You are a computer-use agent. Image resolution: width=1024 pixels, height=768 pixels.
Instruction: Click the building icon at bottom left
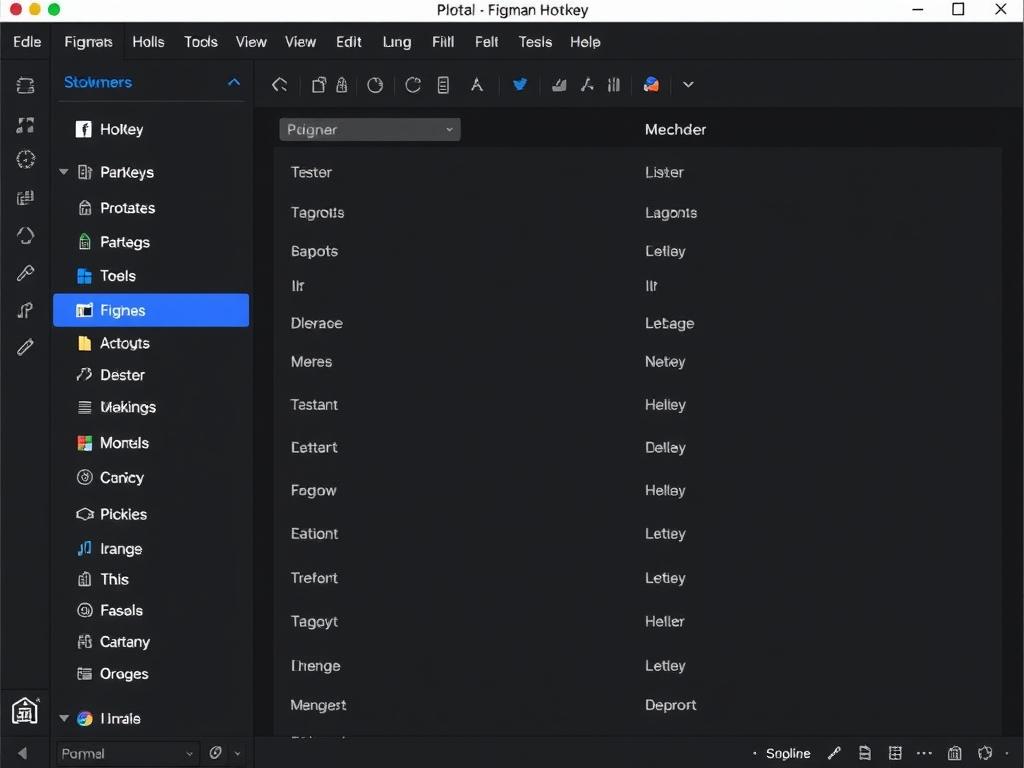25,710
